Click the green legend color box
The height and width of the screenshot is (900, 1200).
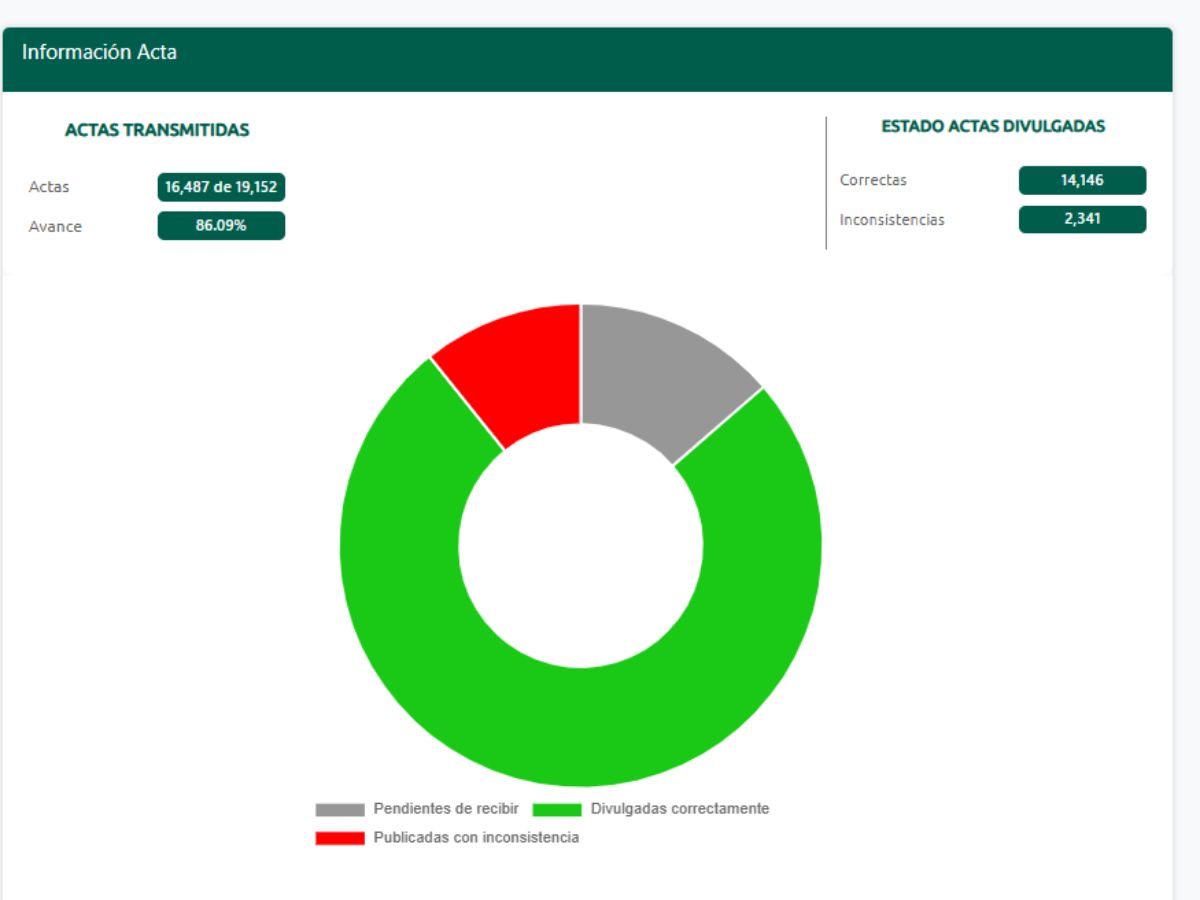coord(557,809)
